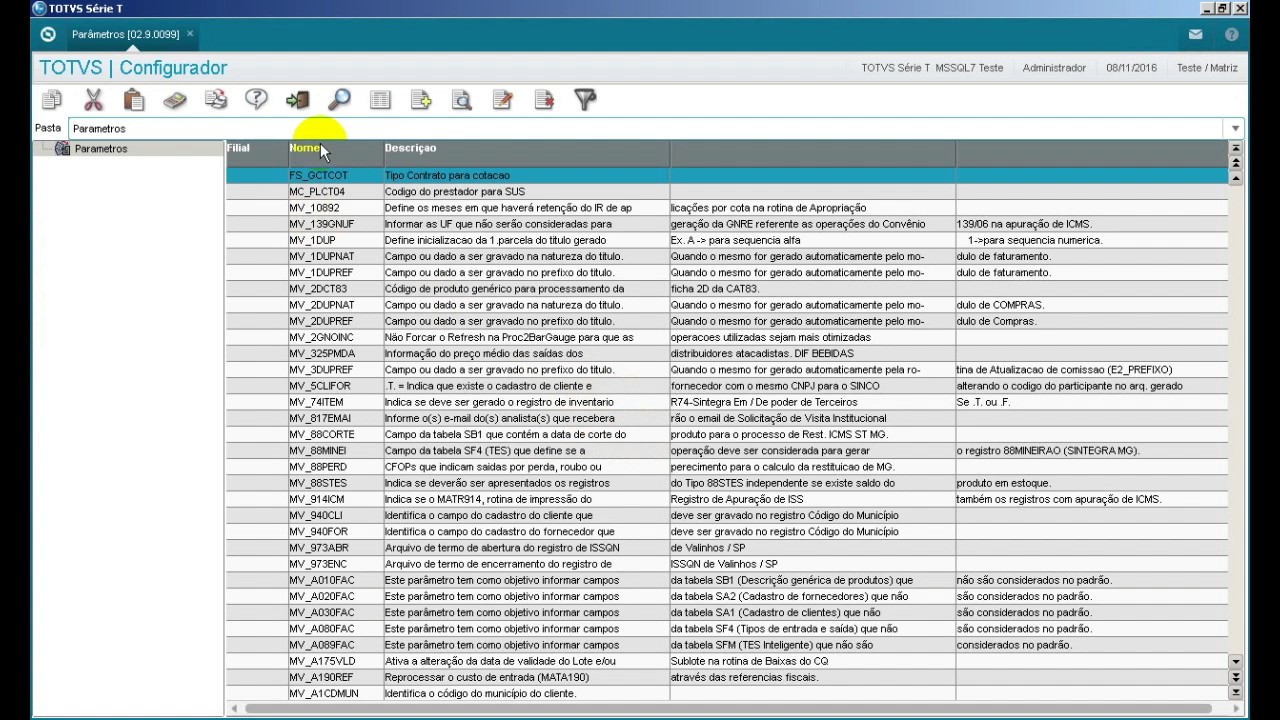Click the Administrador user label in header
Viewport: 1280px width, 720px height.
click(1054, 68)
